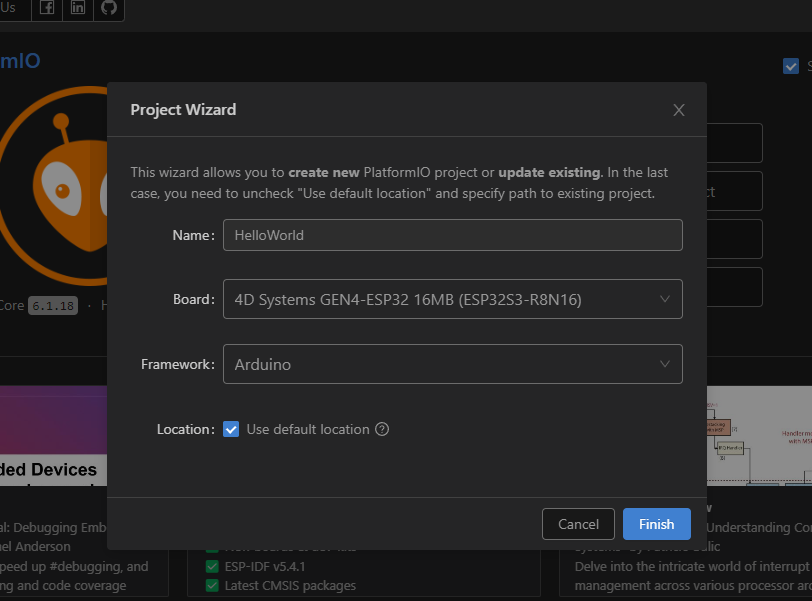The image size is (812, 601).
Task: Open the Framework dropdown showing Arduino
Action: click(x=453, y=364)
